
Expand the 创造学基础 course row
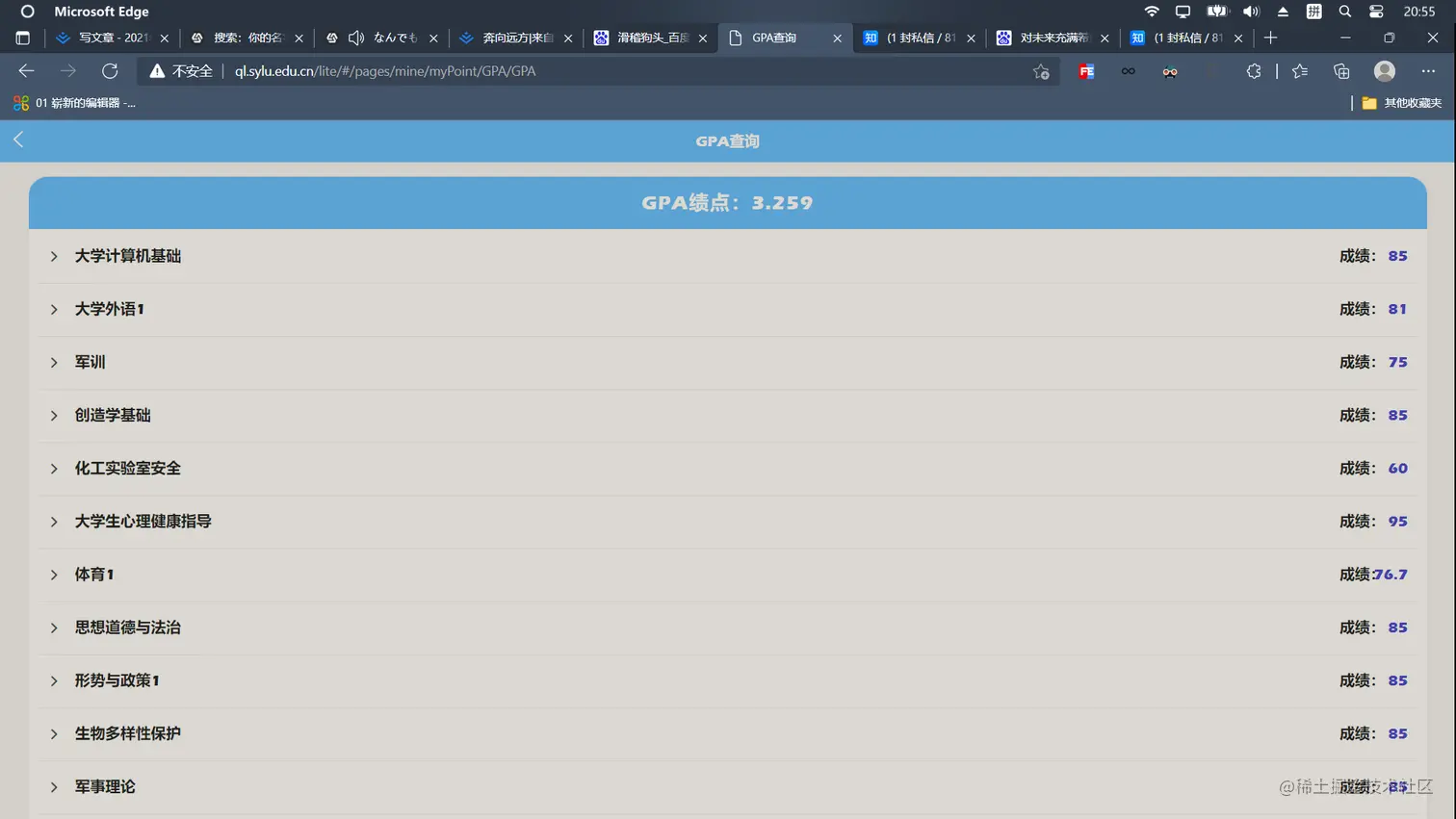pos(727,415)
